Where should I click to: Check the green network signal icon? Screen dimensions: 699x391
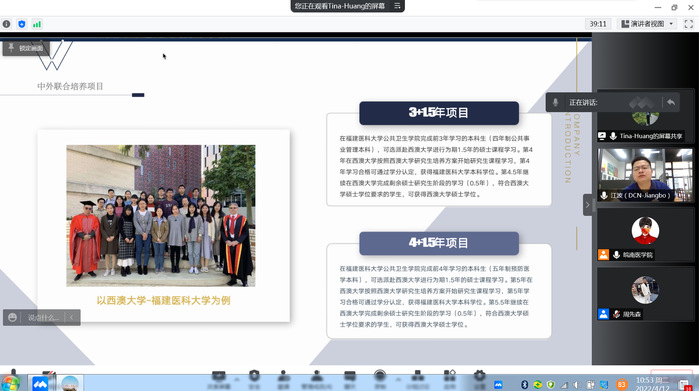[x=37, y=24]
